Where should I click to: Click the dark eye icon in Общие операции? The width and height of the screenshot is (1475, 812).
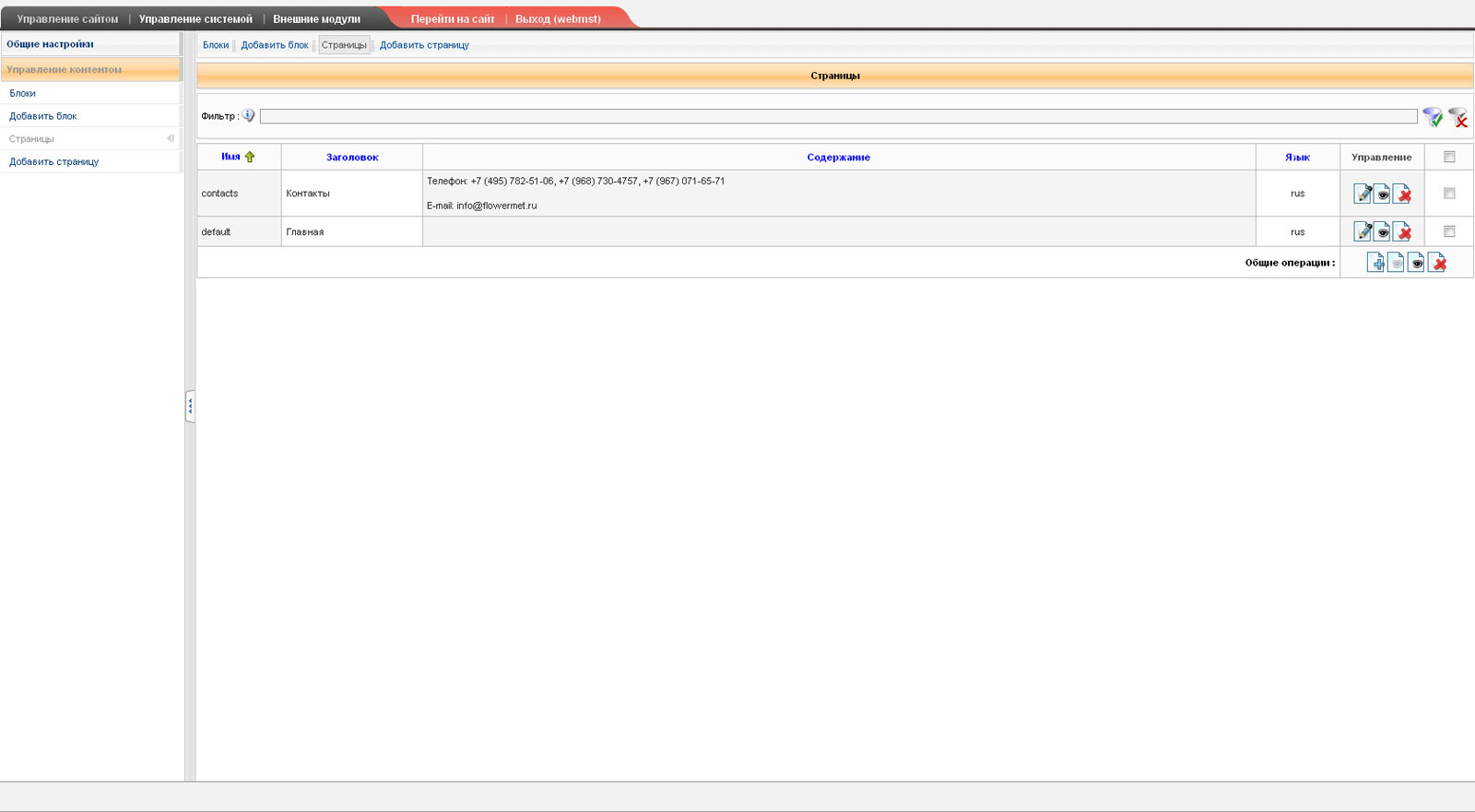pyautogui.click(x=1416, y=263)
